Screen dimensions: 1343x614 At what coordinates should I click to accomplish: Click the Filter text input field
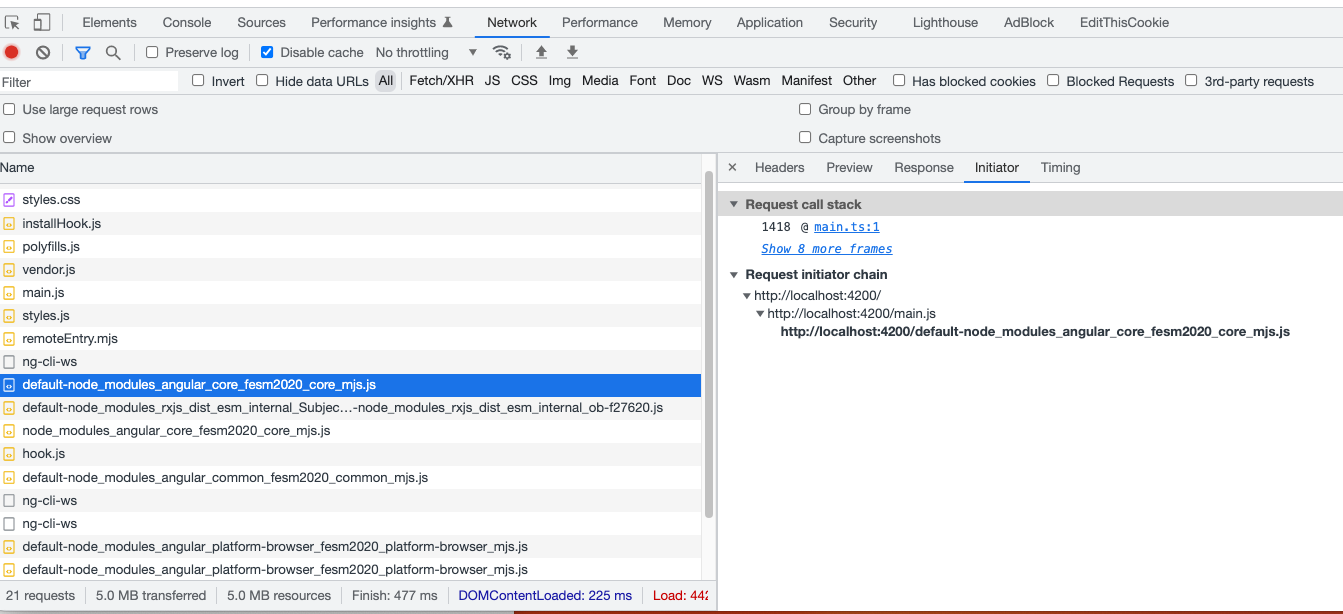89,82
